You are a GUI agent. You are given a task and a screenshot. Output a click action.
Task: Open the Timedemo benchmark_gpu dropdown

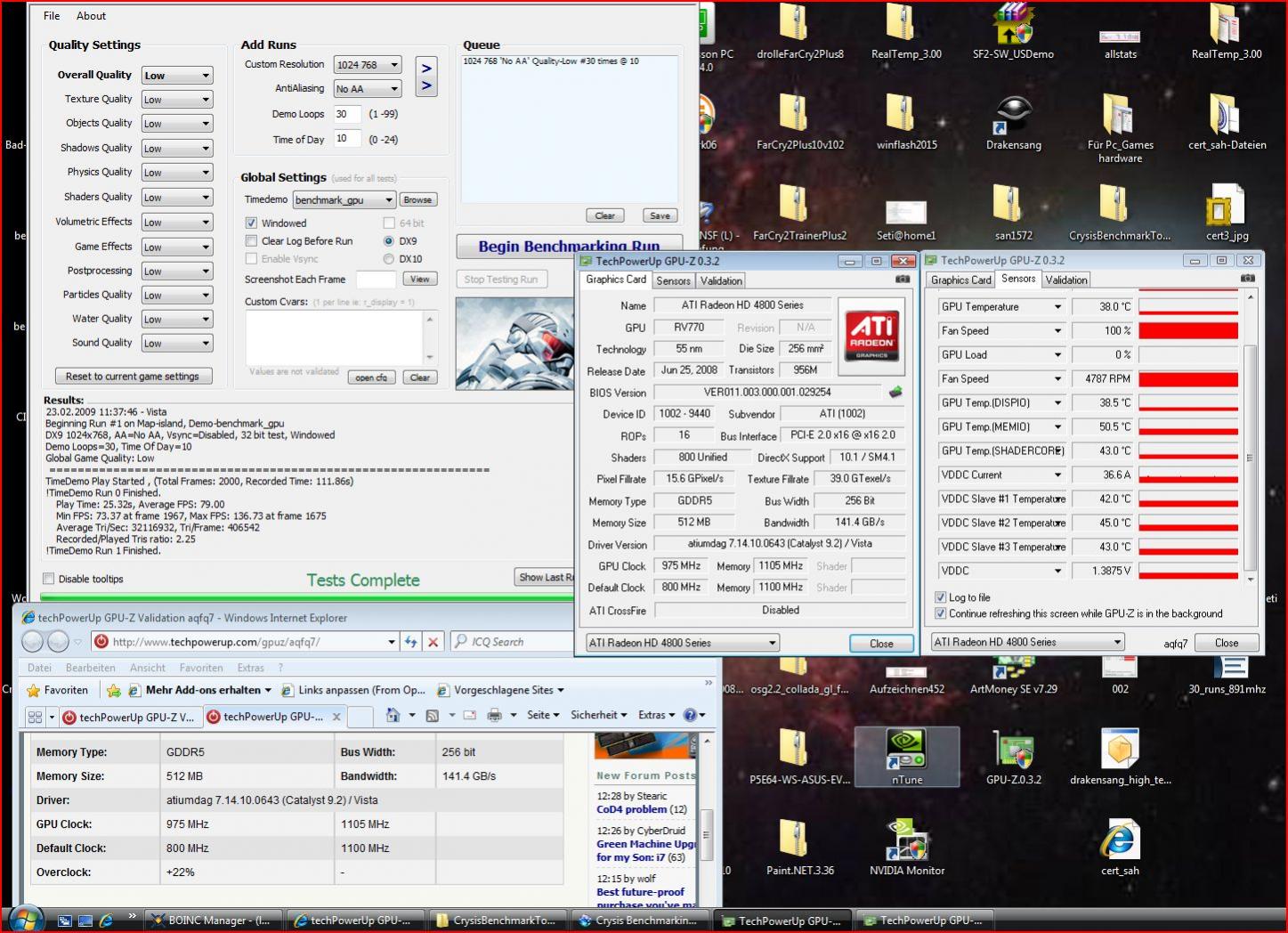(x=344, y=200)
